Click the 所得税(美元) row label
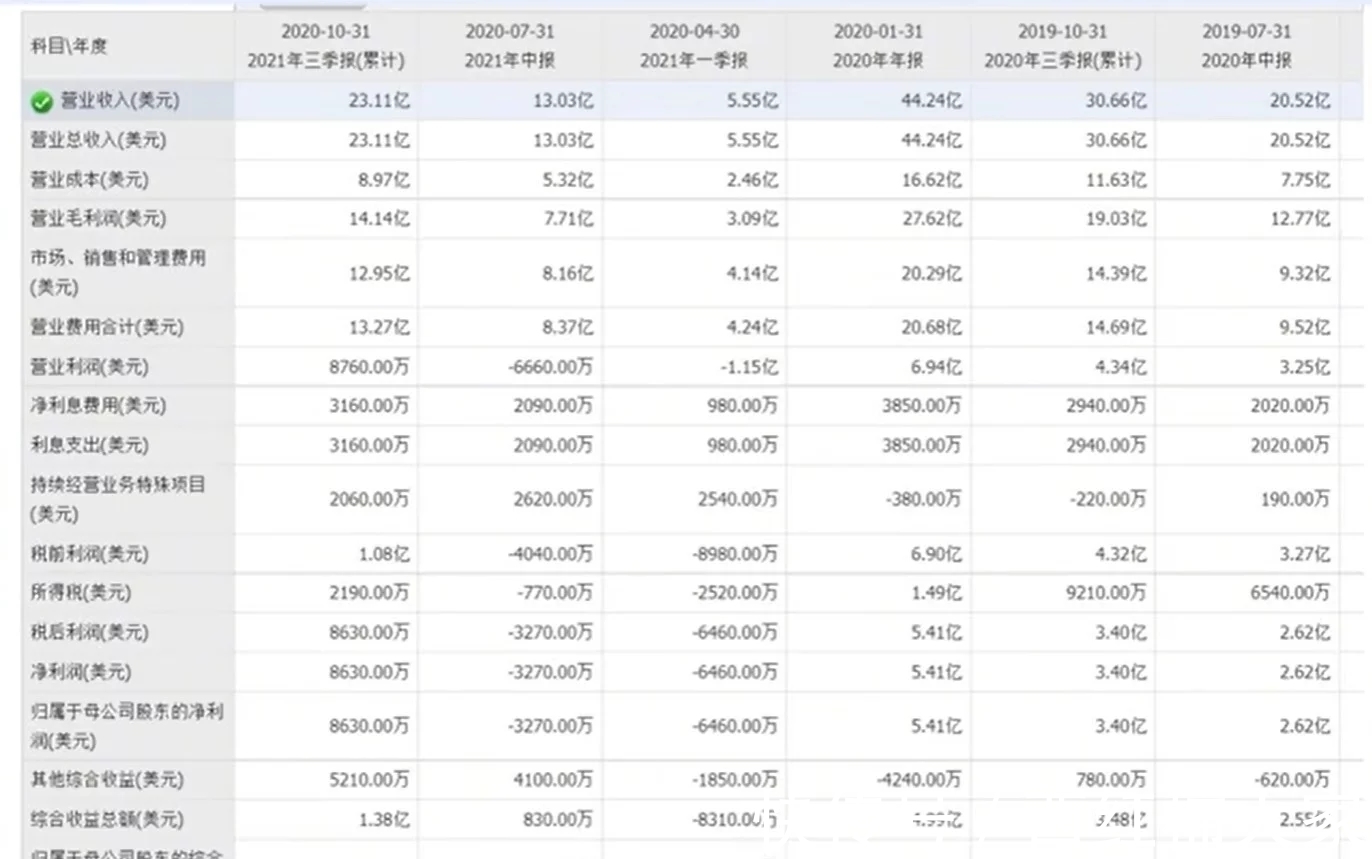The height and width of the screenshot is (859, 1372). pos(81,593)
